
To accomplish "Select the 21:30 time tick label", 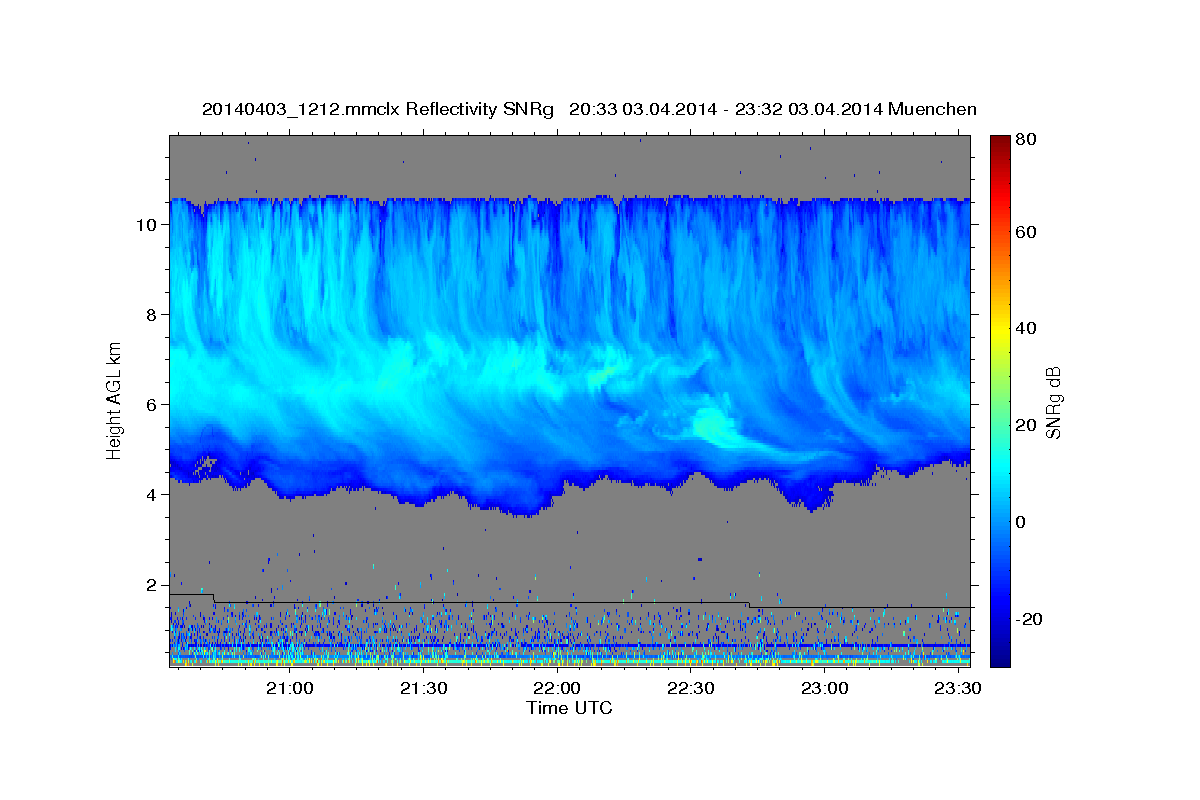I will click(x=423, y=688).
